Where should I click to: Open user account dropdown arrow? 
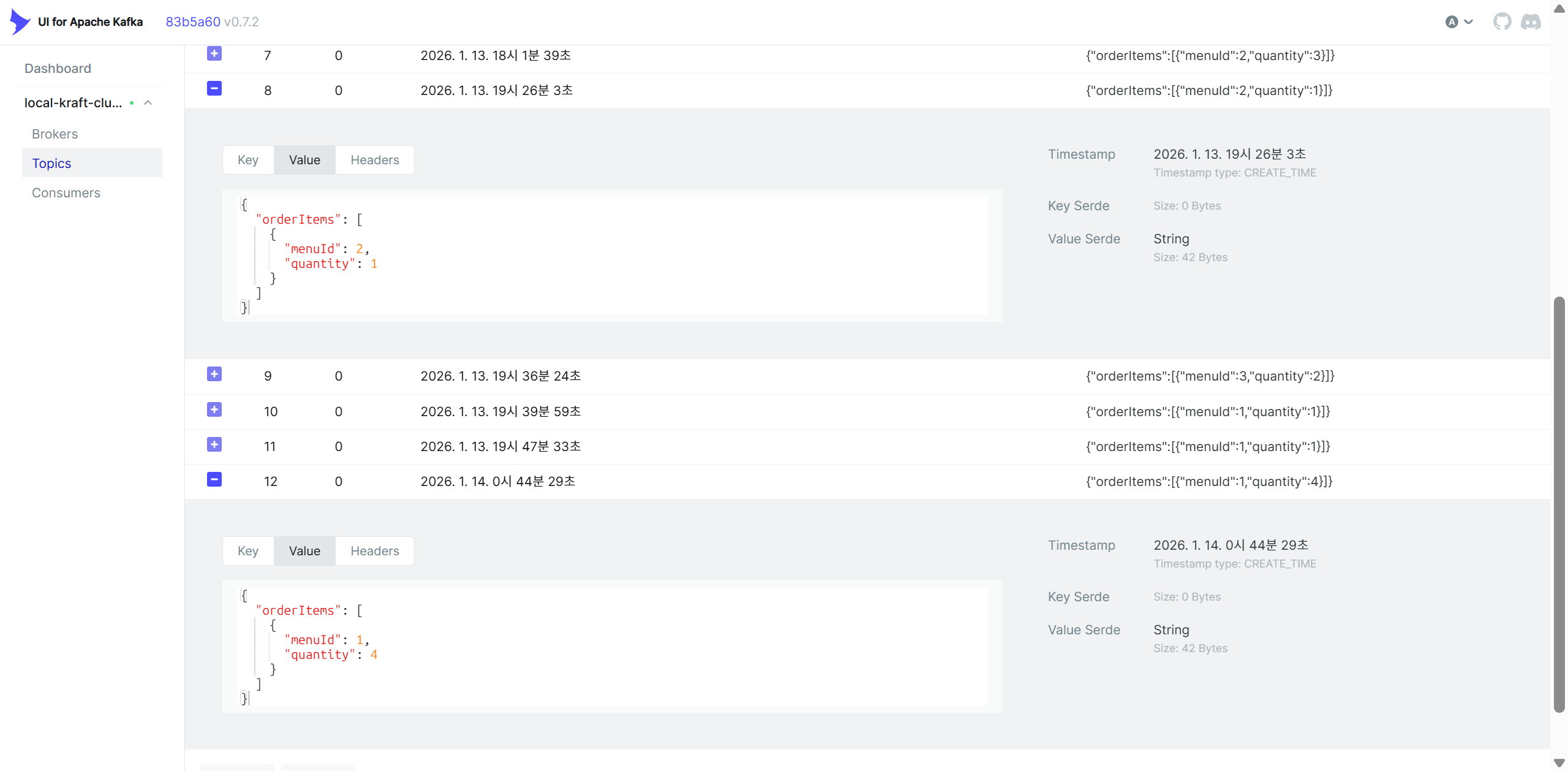click(x=1469, y=22)
